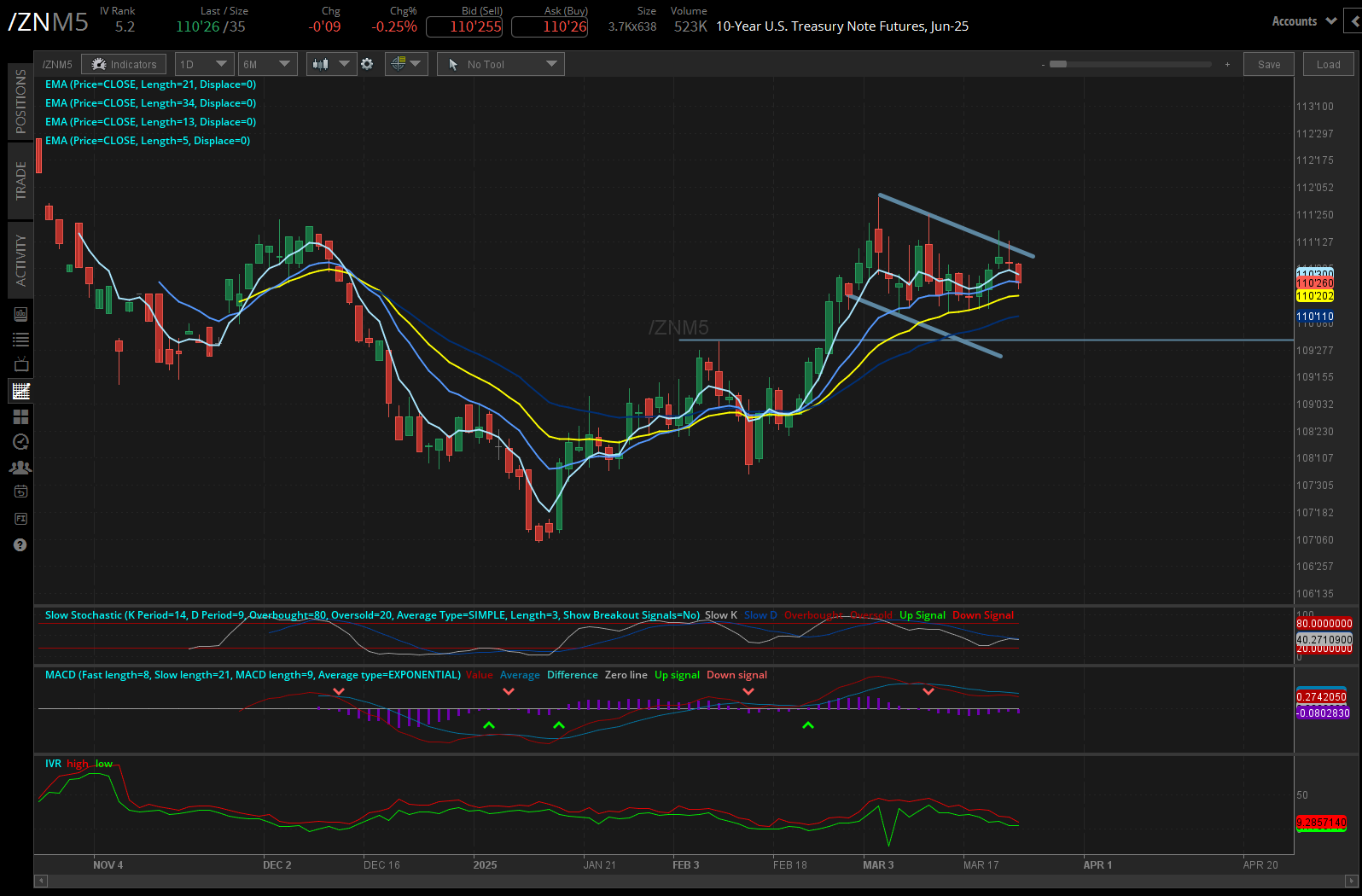Click the MACD study label

pyautogui.click(x=253, y=675)
